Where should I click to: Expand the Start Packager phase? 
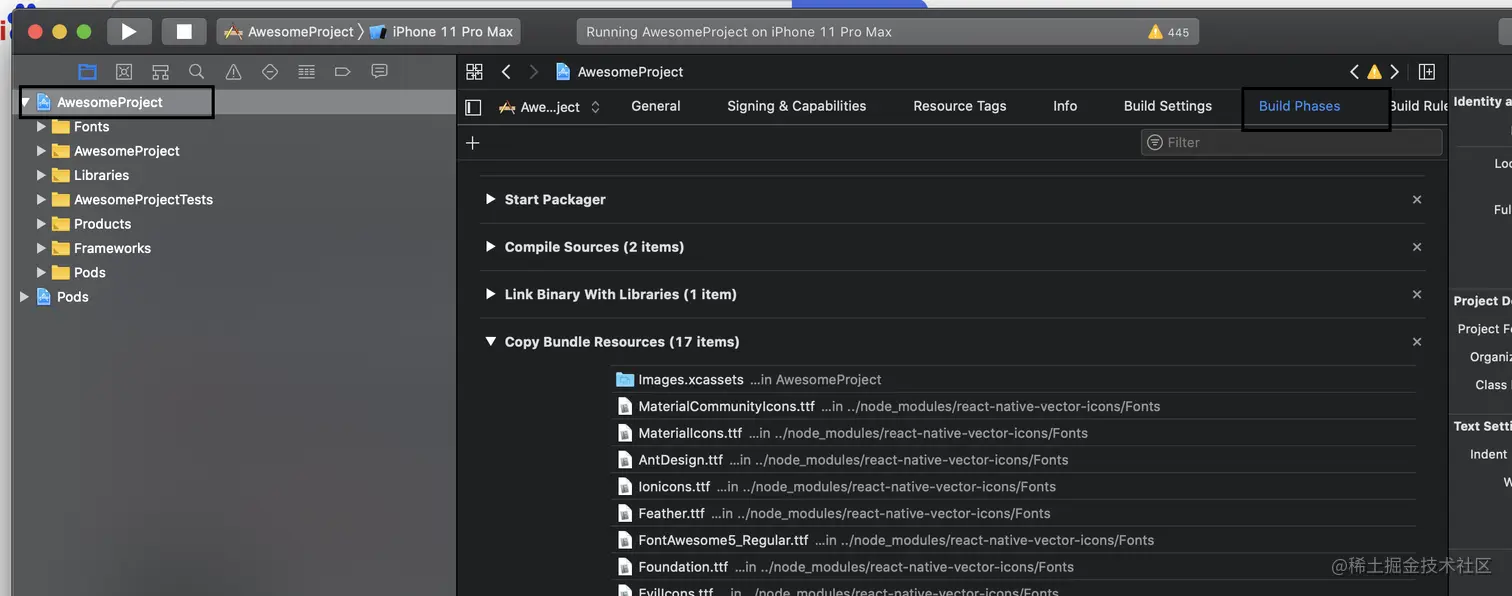(x=490, y=199)
